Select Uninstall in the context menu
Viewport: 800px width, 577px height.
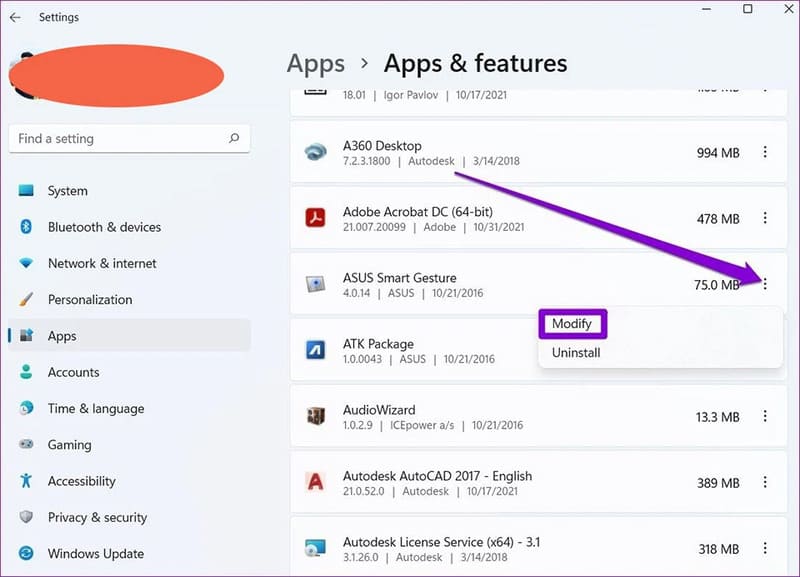tap(576, 353)
